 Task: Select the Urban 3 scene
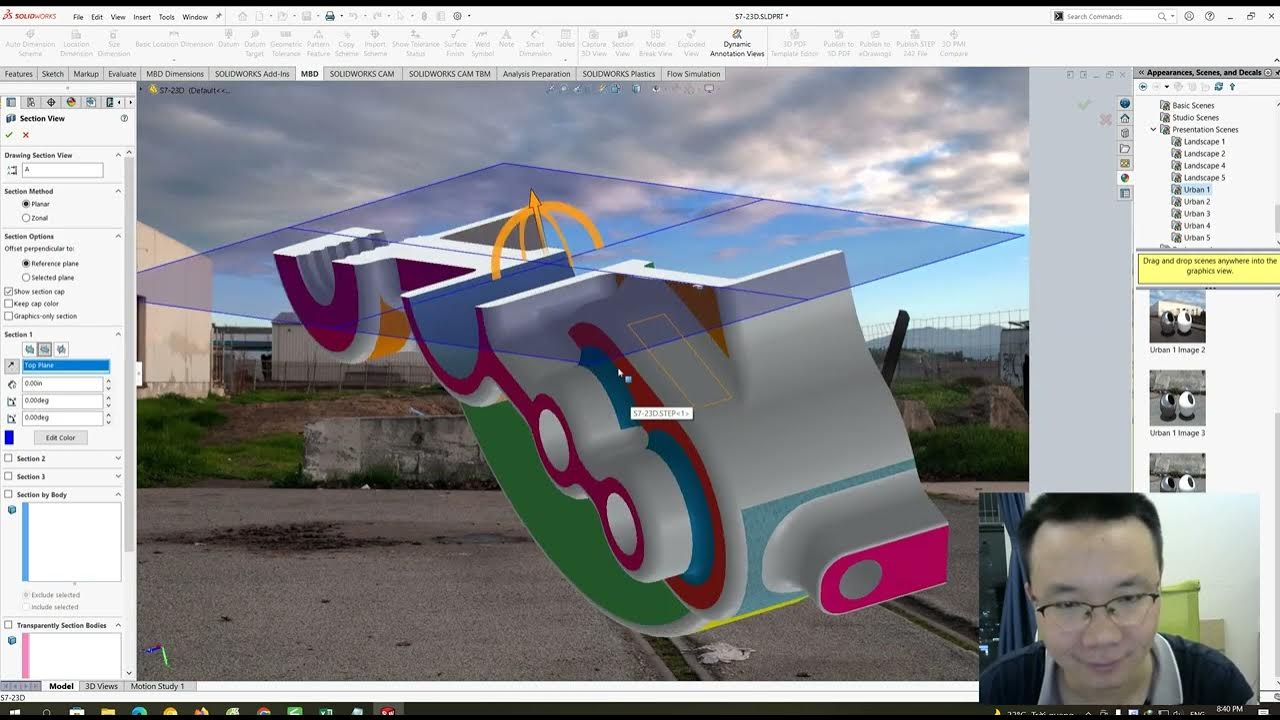point(1196,213)
